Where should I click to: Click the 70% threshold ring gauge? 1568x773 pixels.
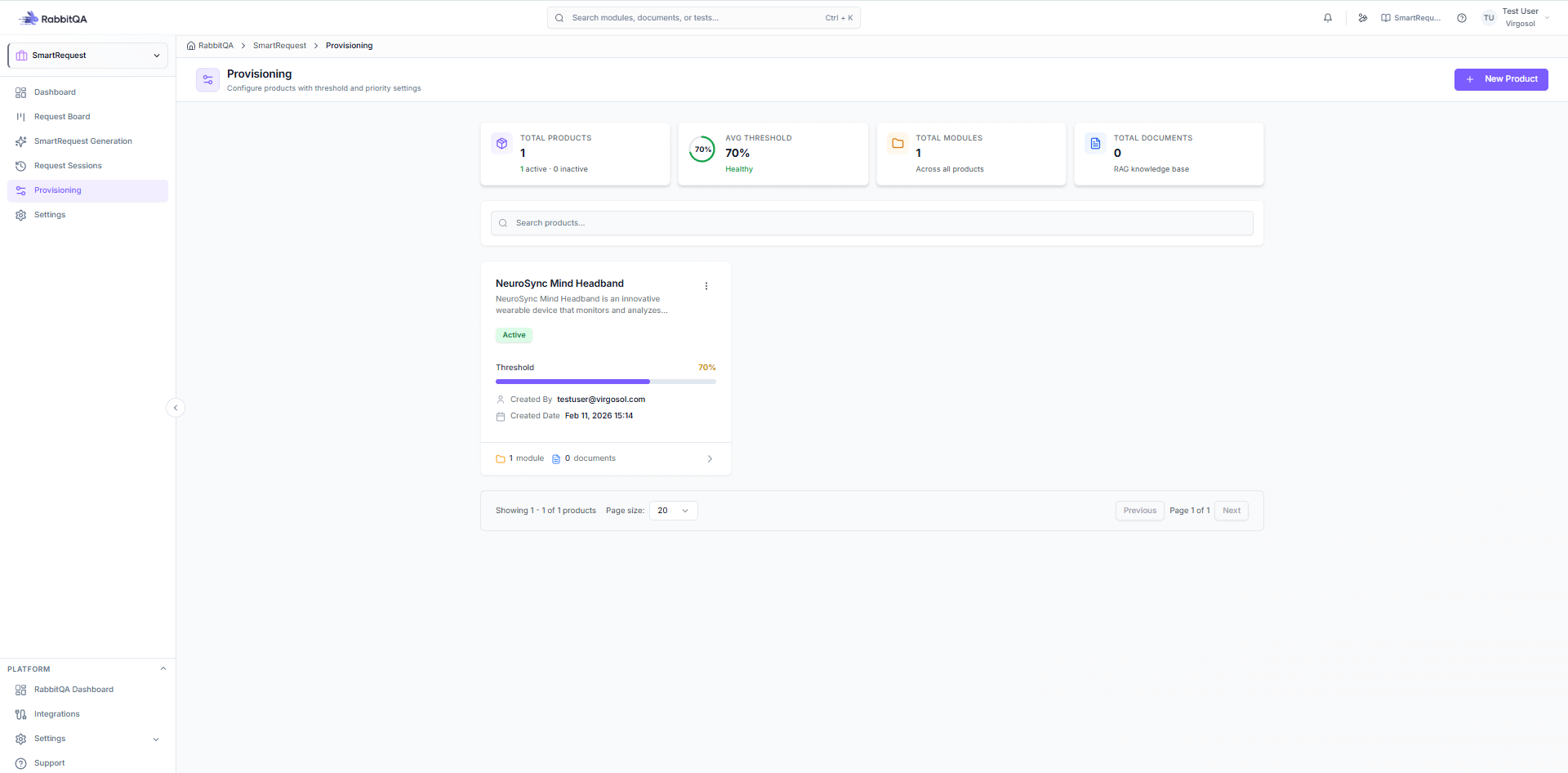pyautogui.click(x=702, y=150)
